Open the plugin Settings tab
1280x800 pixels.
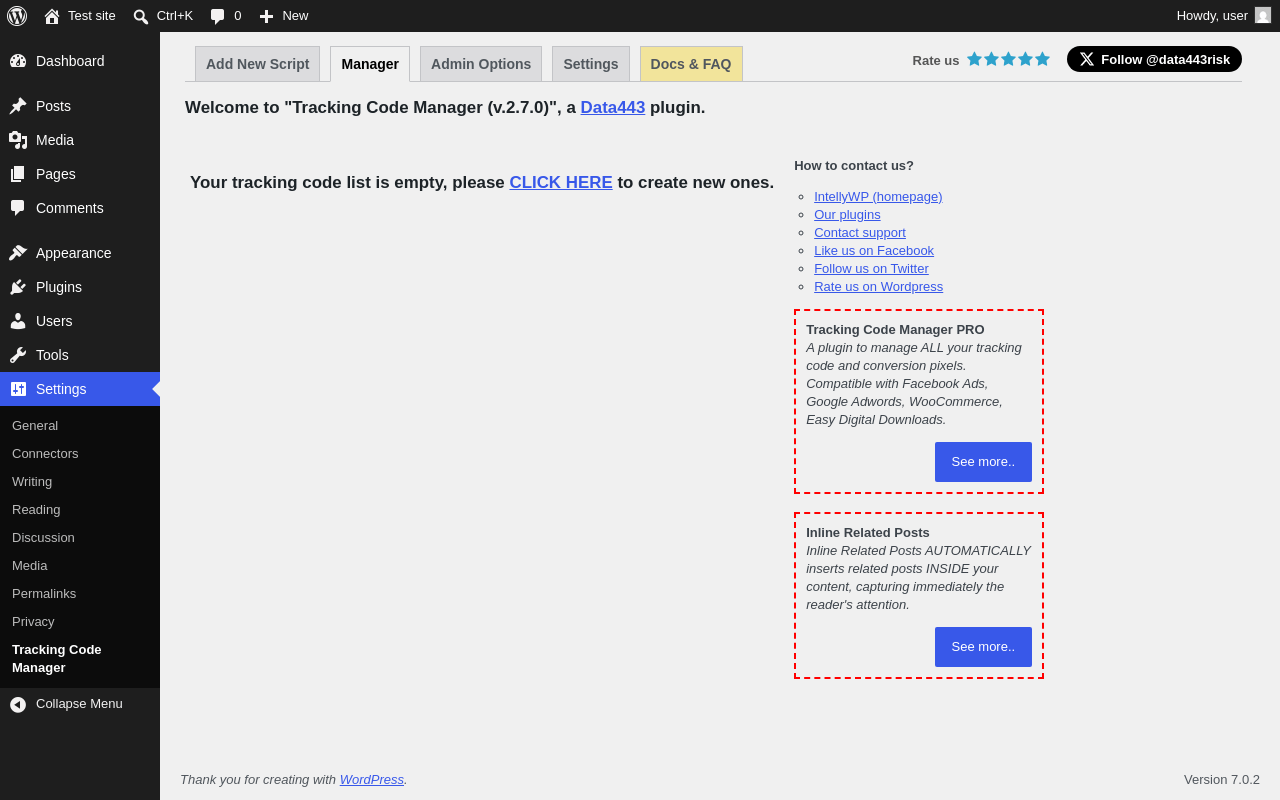coord(591,64)
